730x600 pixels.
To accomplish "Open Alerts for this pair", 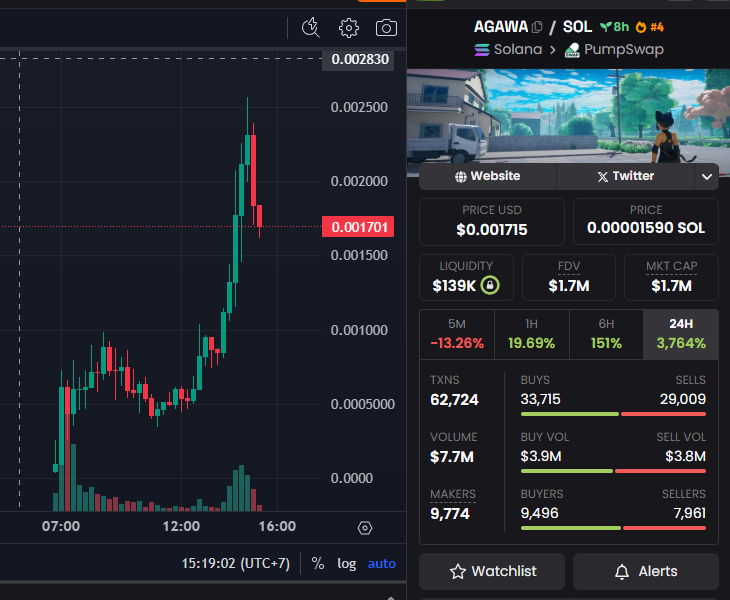I will point(646,572).
